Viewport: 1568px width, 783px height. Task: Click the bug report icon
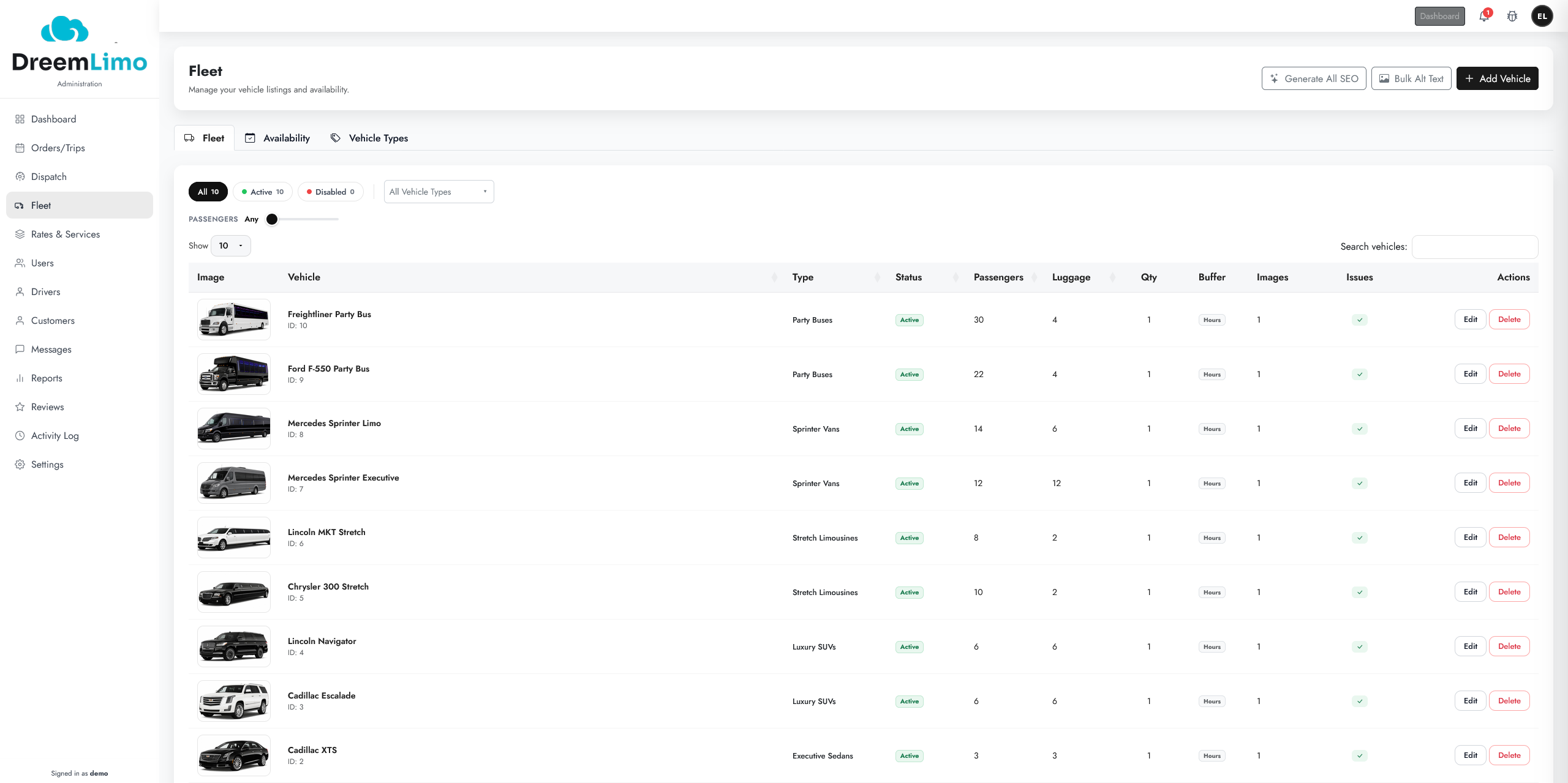click(1512, 17)
